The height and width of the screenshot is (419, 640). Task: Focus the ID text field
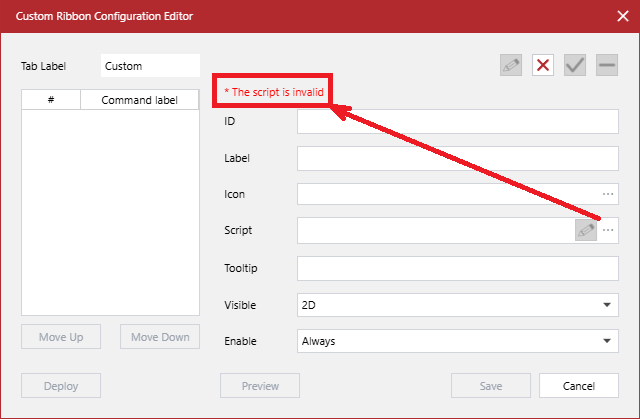coord(458,122)
